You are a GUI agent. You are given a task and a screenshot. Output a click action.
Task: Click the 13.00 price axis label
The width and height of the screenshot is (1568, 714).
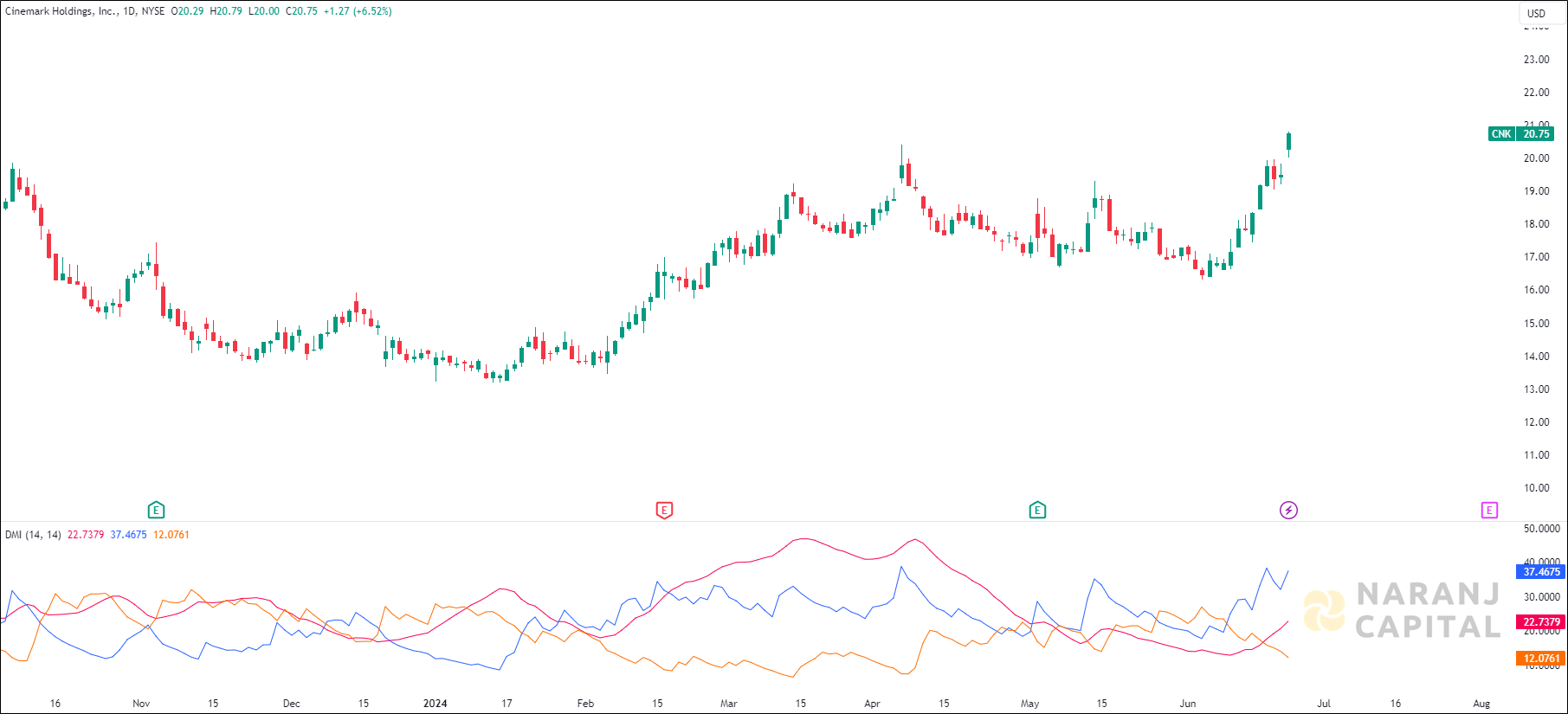click(x=1537, y=389)
